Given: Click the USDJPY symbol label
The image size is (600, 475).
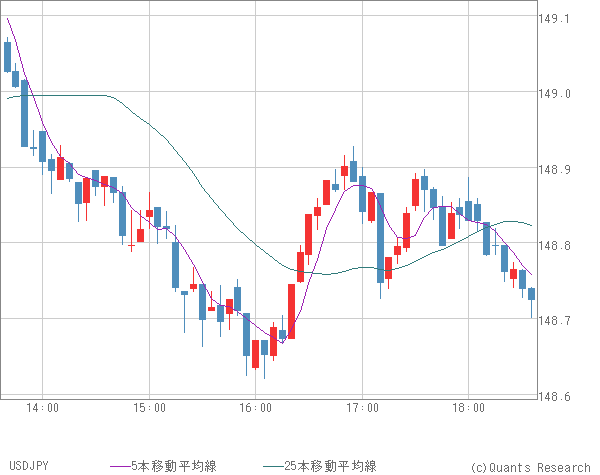Looking at the screenshot, I should click(x=29, y=466).
